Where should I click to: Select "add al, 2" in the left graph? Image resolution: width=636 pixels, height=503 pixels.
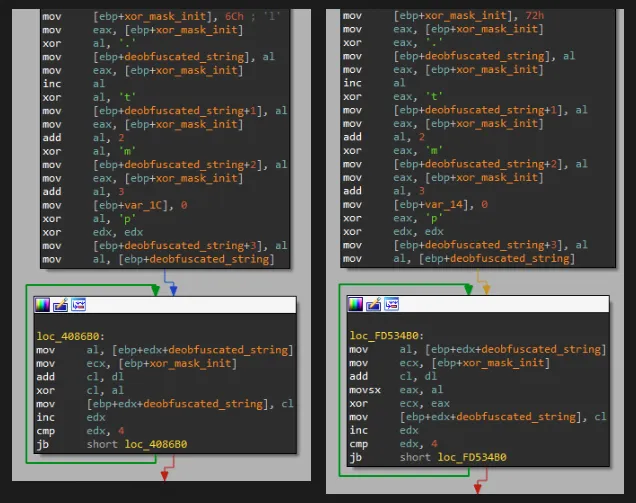point(83,138)
